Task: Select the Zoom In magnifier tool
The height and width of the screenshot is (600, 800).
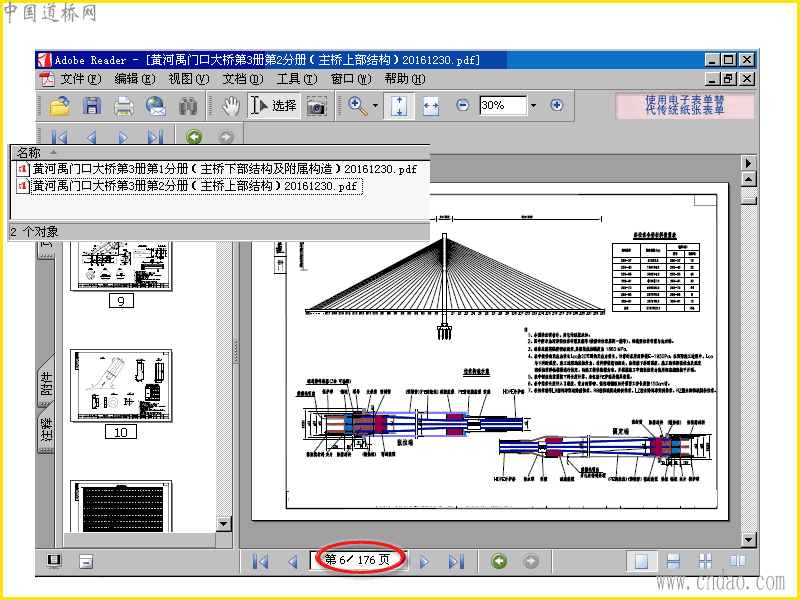Action: (358, 106)
